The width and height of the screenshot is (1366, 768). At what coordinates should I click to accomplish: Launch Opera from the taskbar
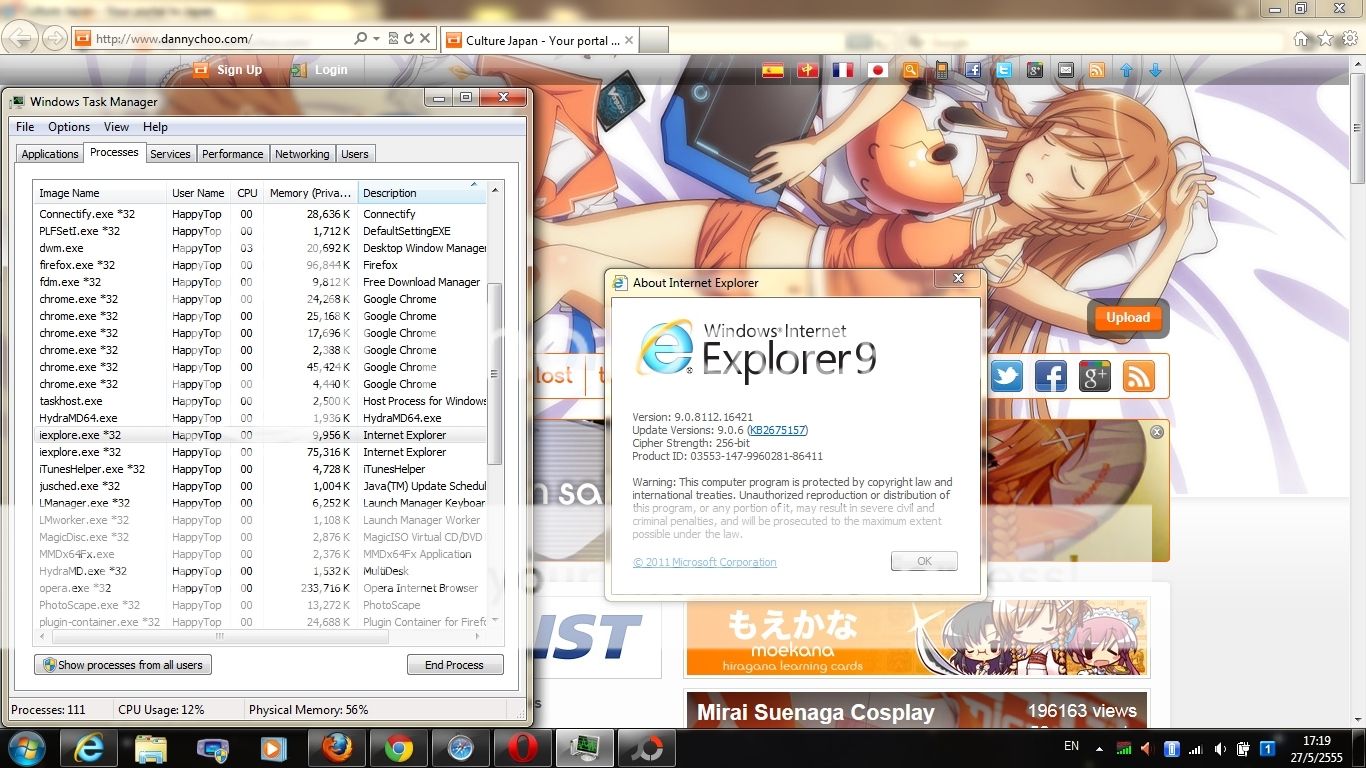pos(521,748)
